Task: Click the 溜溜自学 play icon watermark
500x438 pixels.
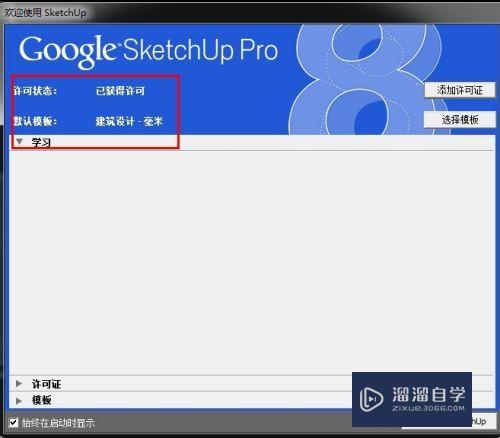Action: click(x=371, y=399)
